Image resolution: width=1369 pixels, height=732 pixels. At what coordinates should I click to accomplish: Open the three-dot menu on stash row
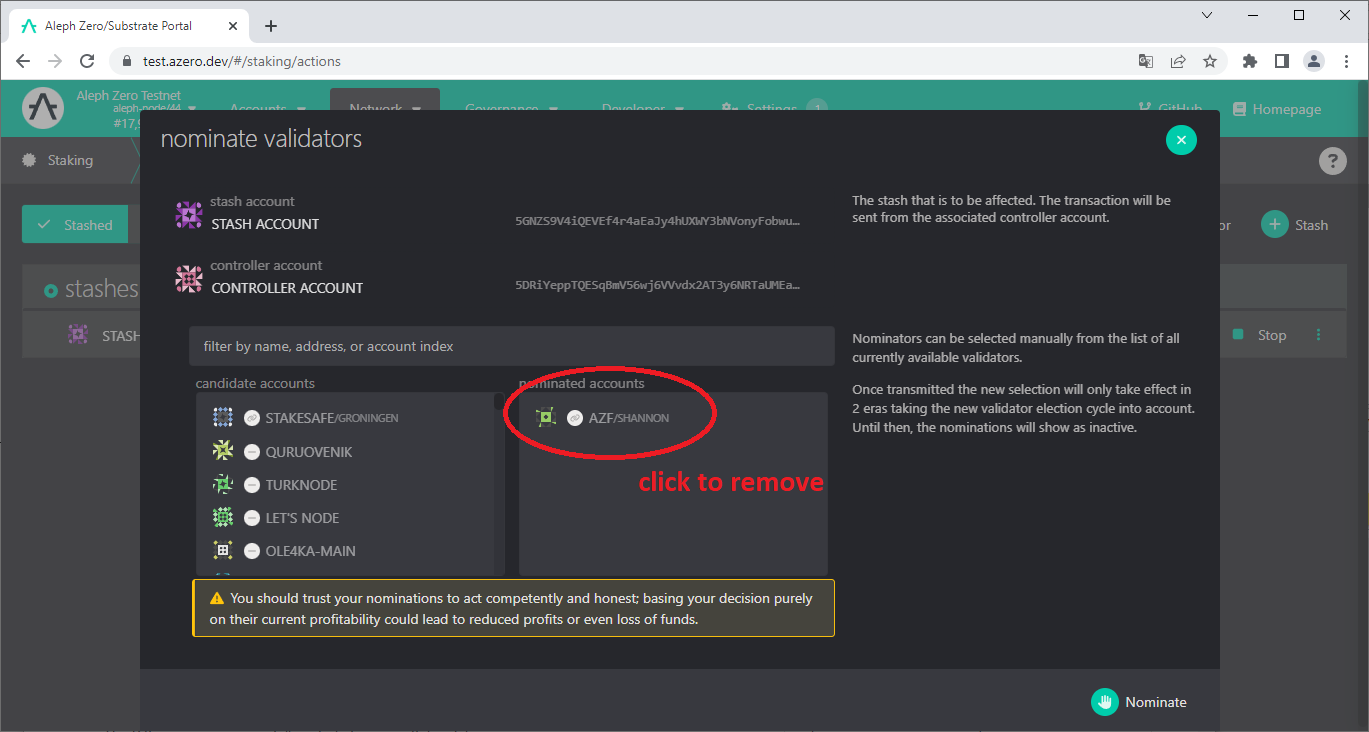[x=1318, y=335]
